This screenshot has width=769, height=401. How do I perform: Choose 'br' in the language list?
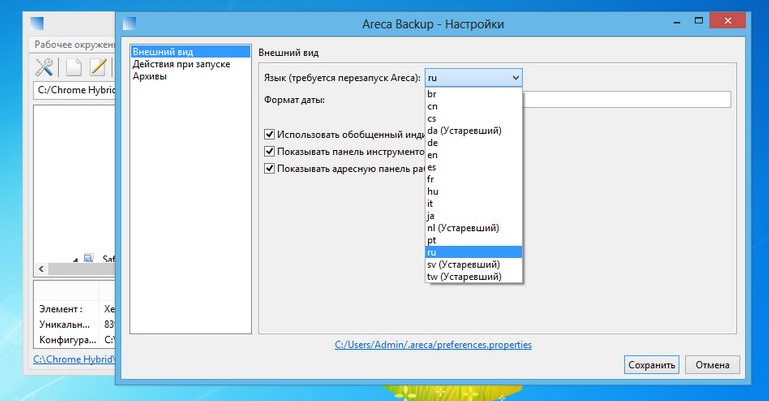click(473, 94)
